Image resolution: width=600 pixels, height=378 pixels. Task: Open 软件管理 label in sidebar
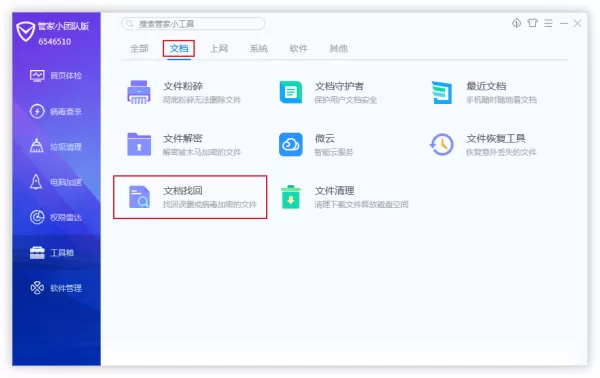66,288
